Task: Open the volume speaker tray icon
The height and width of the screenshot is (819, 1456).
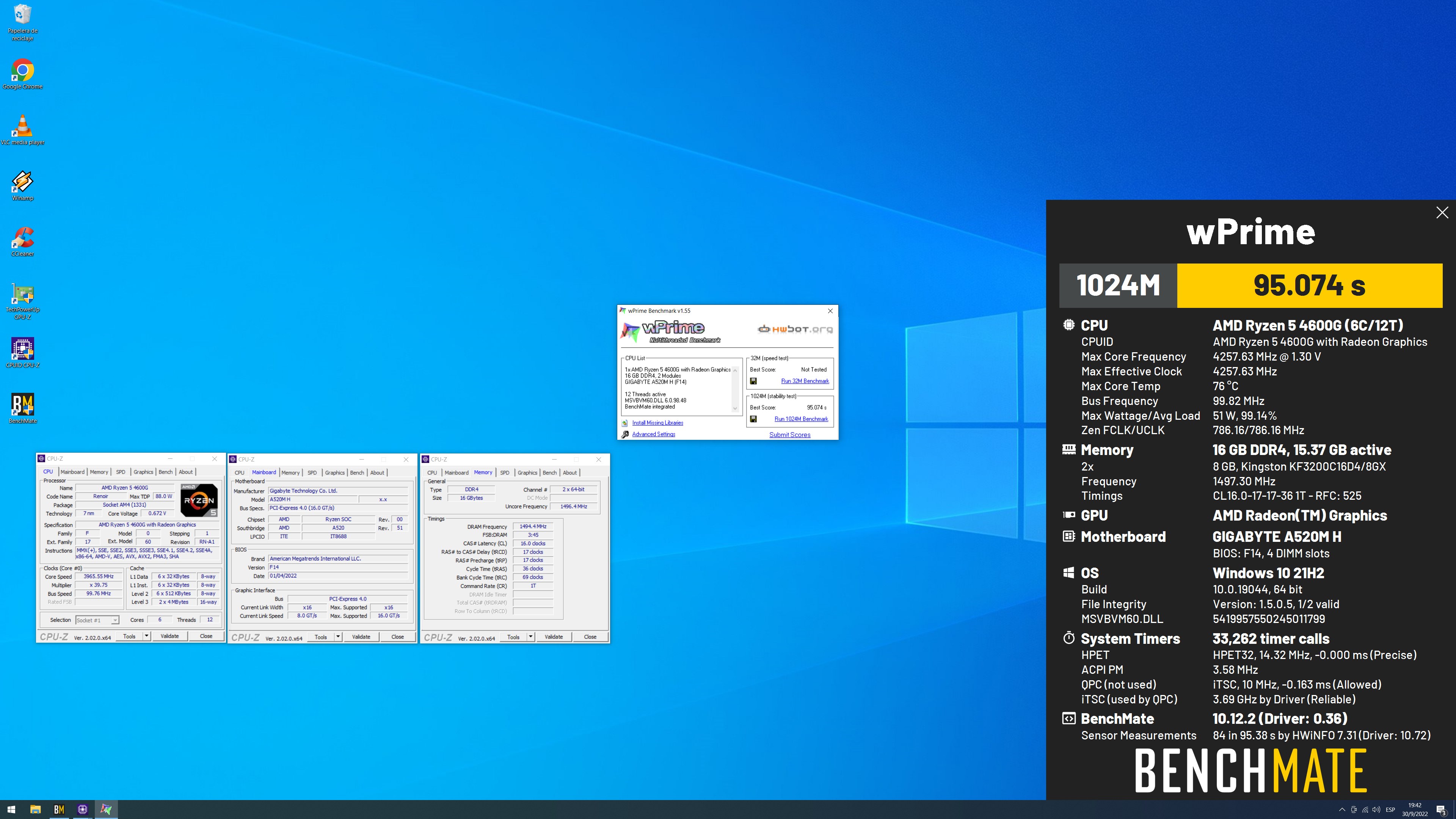Action: [1376, 810]
